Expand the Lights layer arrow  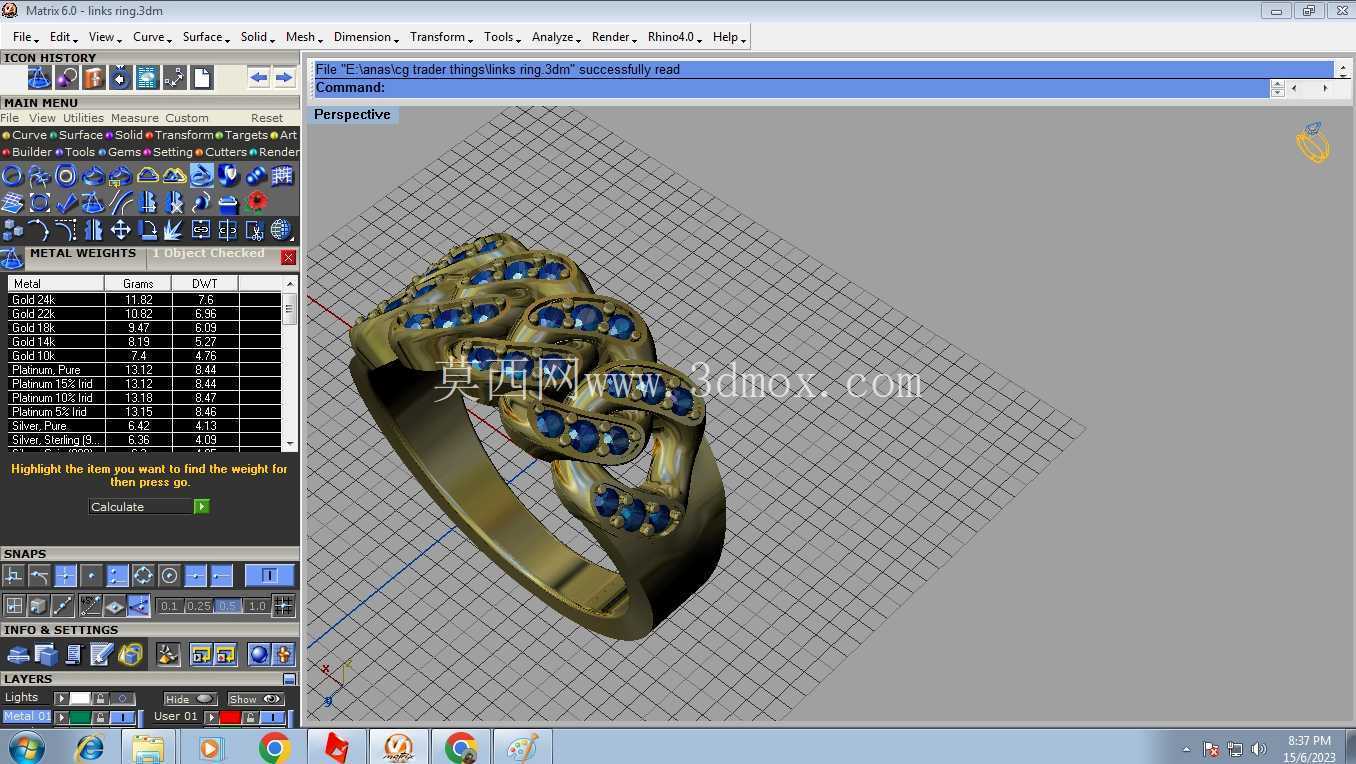(x=61, y=698)
